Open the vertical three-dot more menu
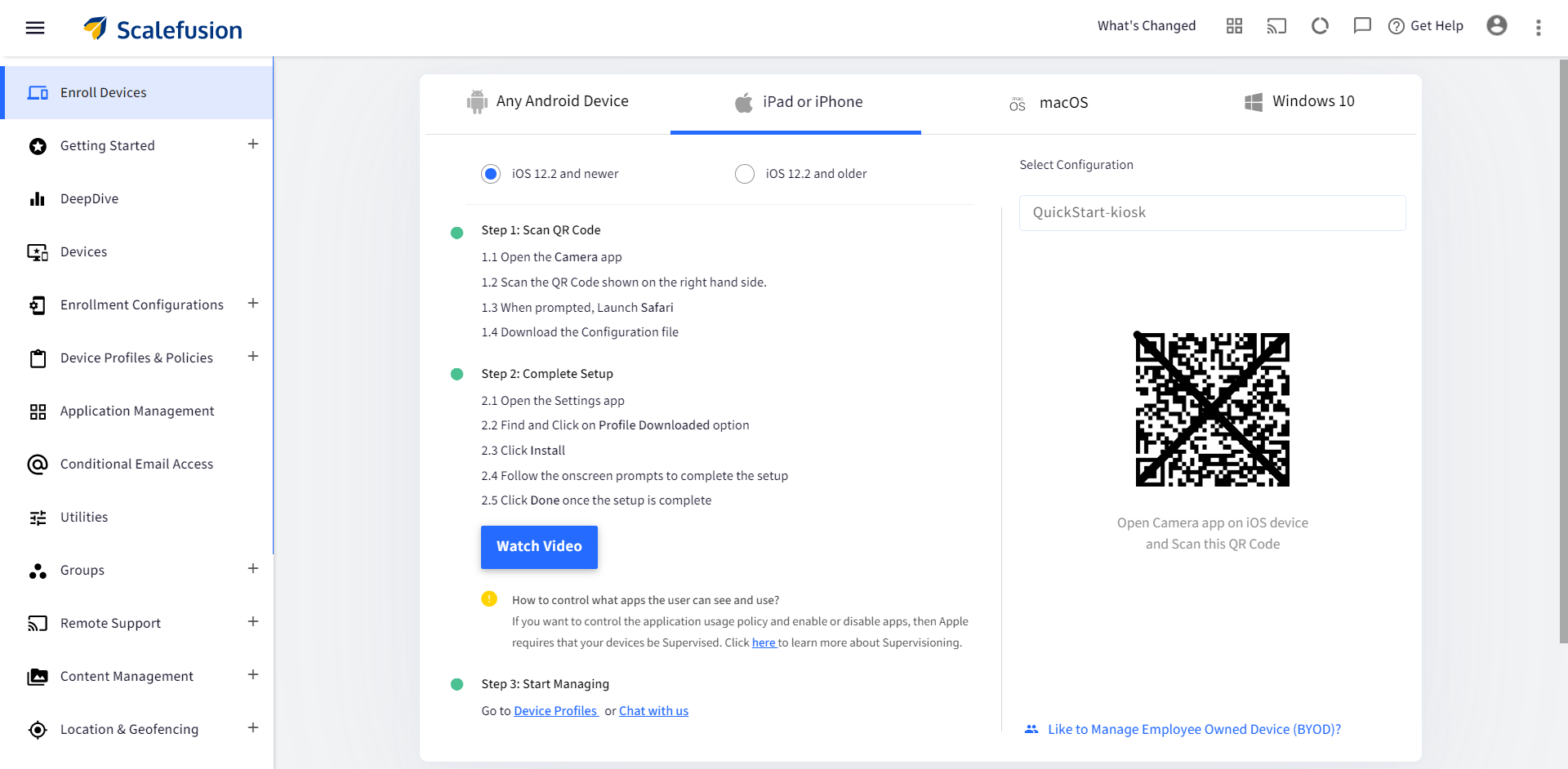 (1539, 28)
